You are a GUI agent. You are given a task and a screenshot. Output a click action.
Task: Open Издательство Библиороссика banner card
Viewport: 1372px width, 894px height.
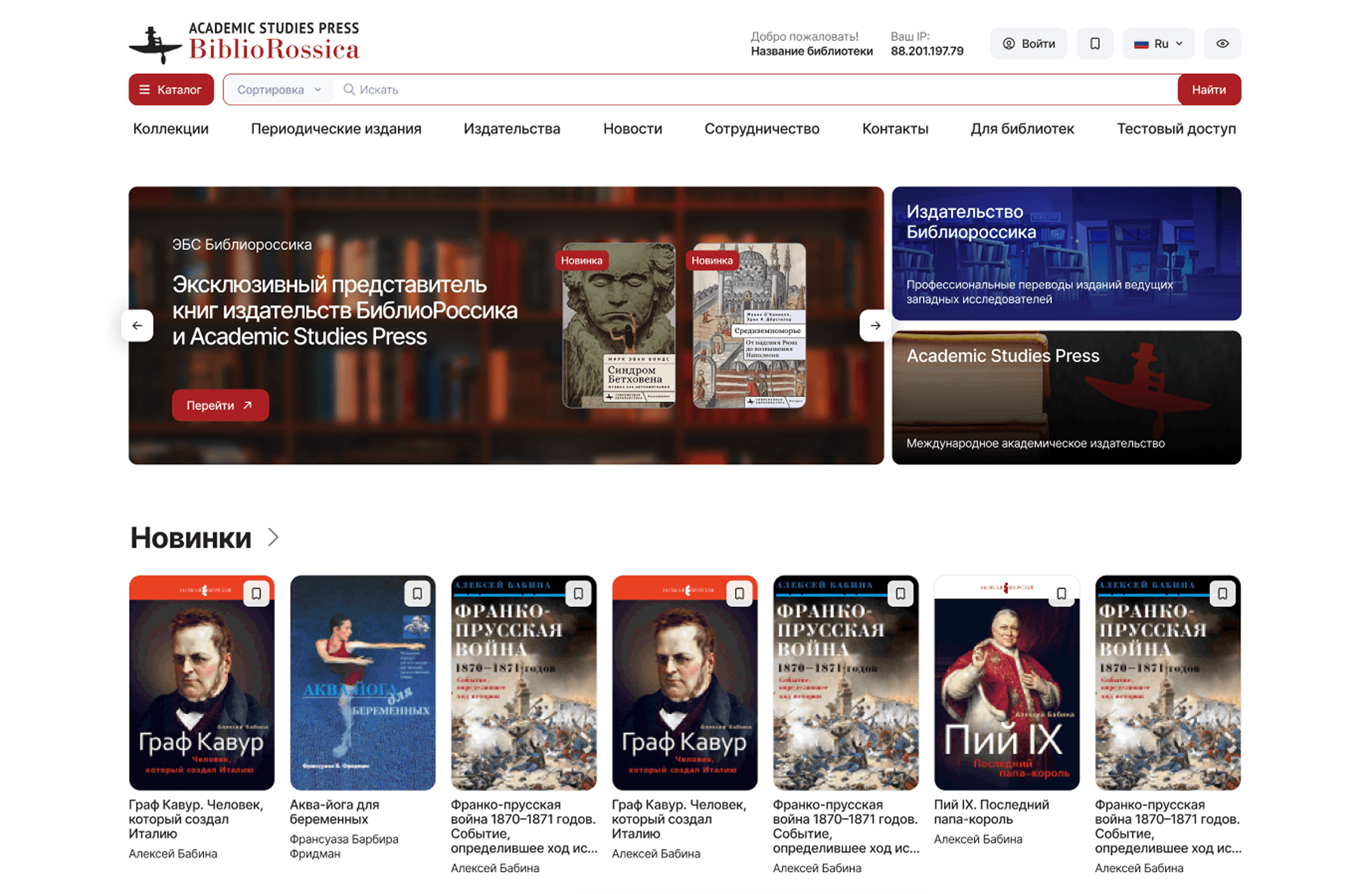(1066, 253)
